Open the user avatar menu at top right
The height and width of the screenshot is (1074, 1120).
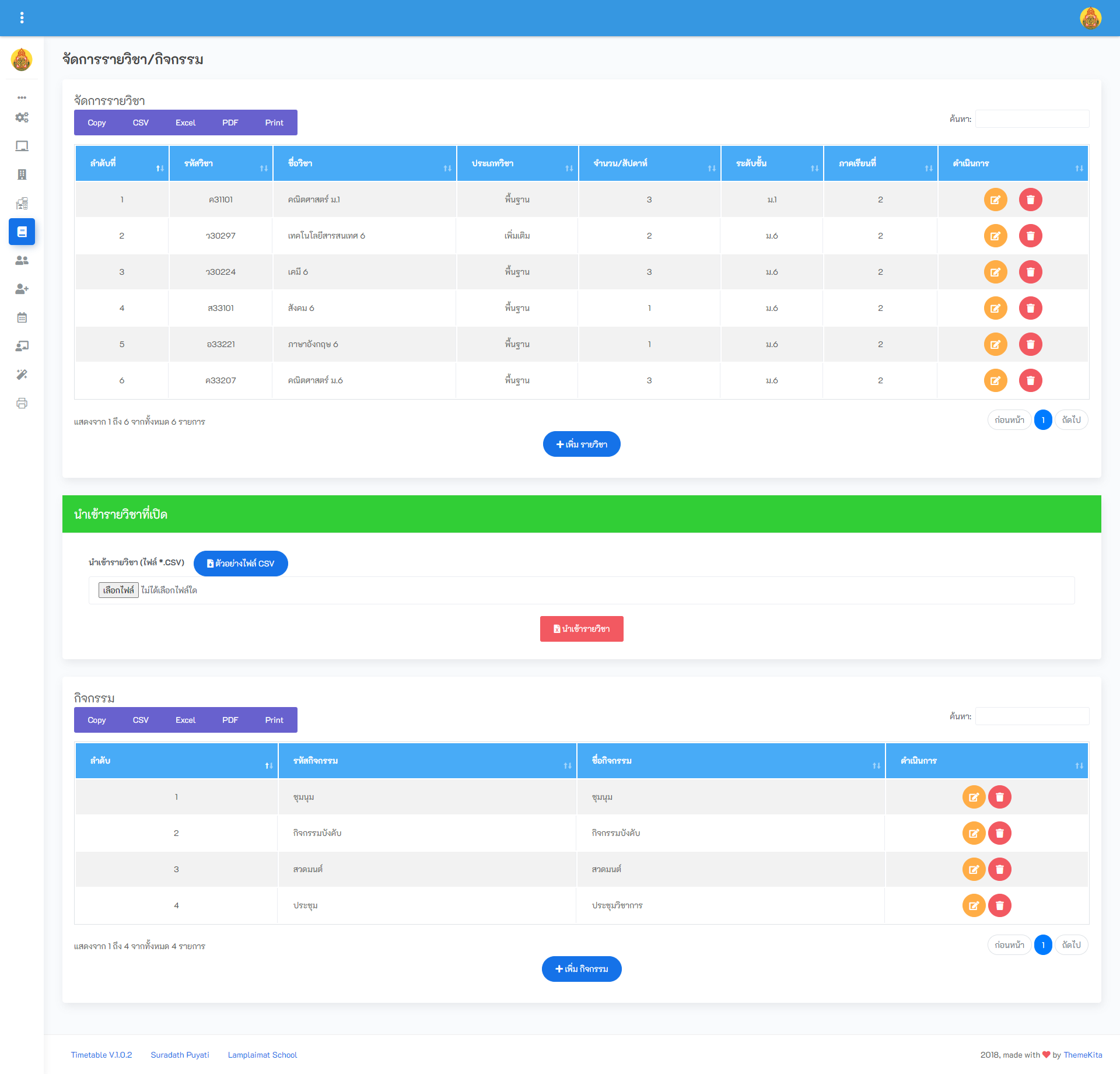(x=1090, y=18)
